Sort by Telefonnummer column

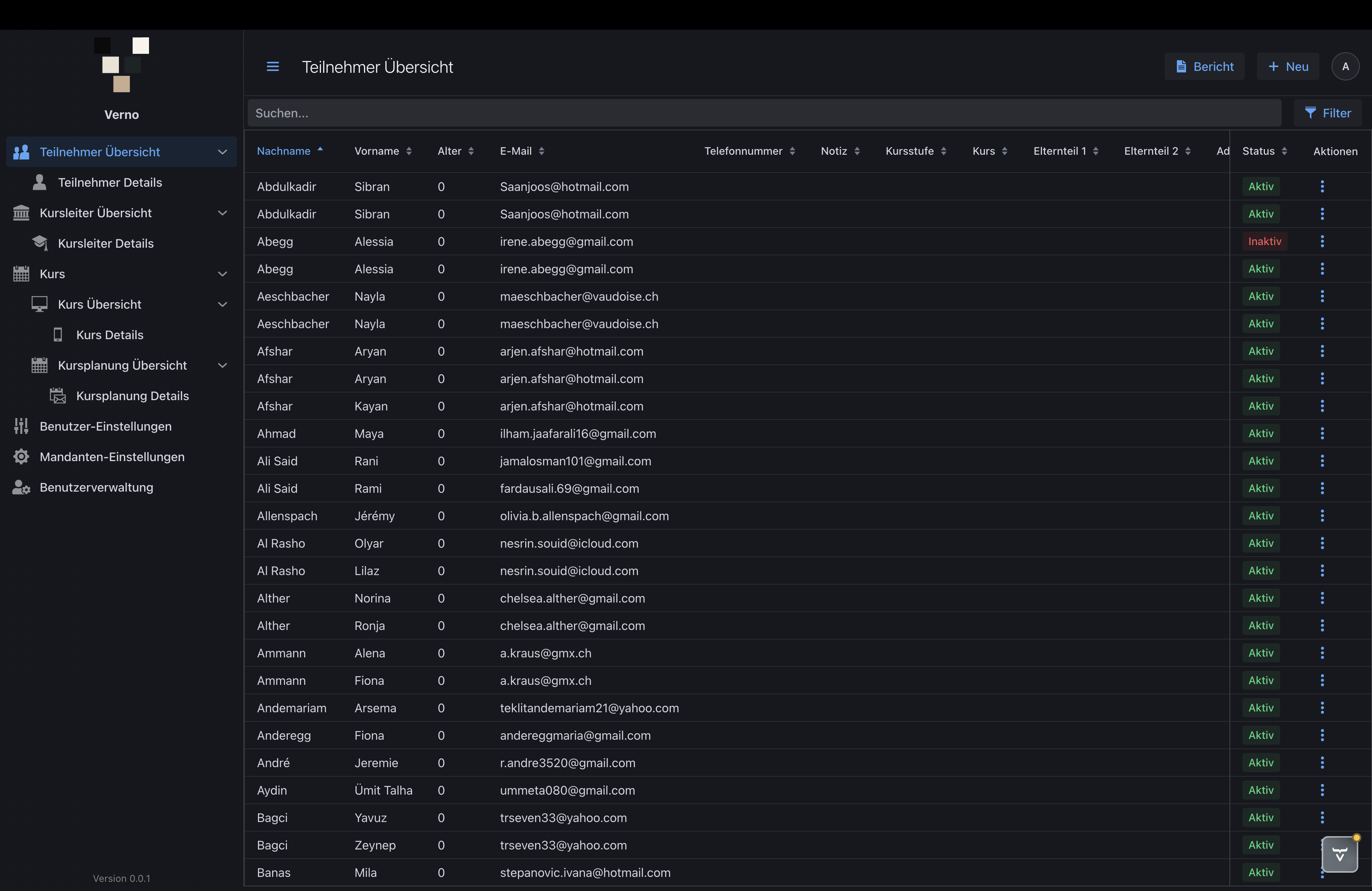(x=749, y=151)
